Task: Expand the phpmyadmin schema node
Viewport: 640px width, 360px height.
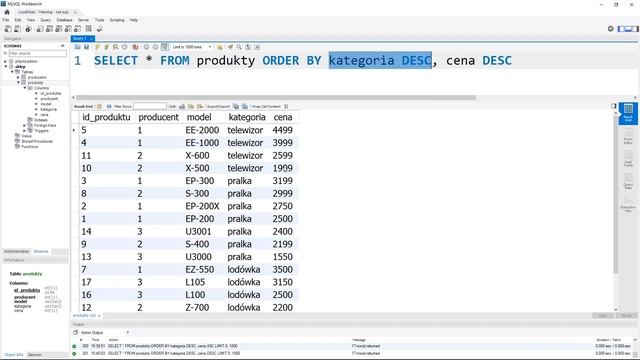Action: click(x=6, y=61)
